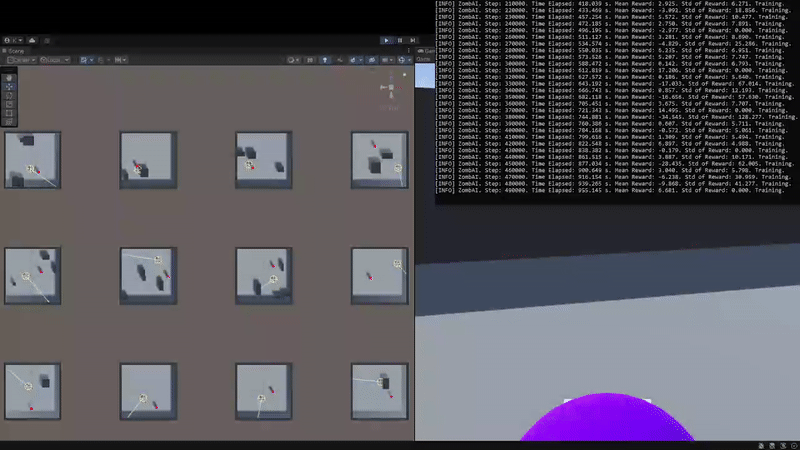Click console line 'Step: 490000'
800x450 pixels.
610,190
